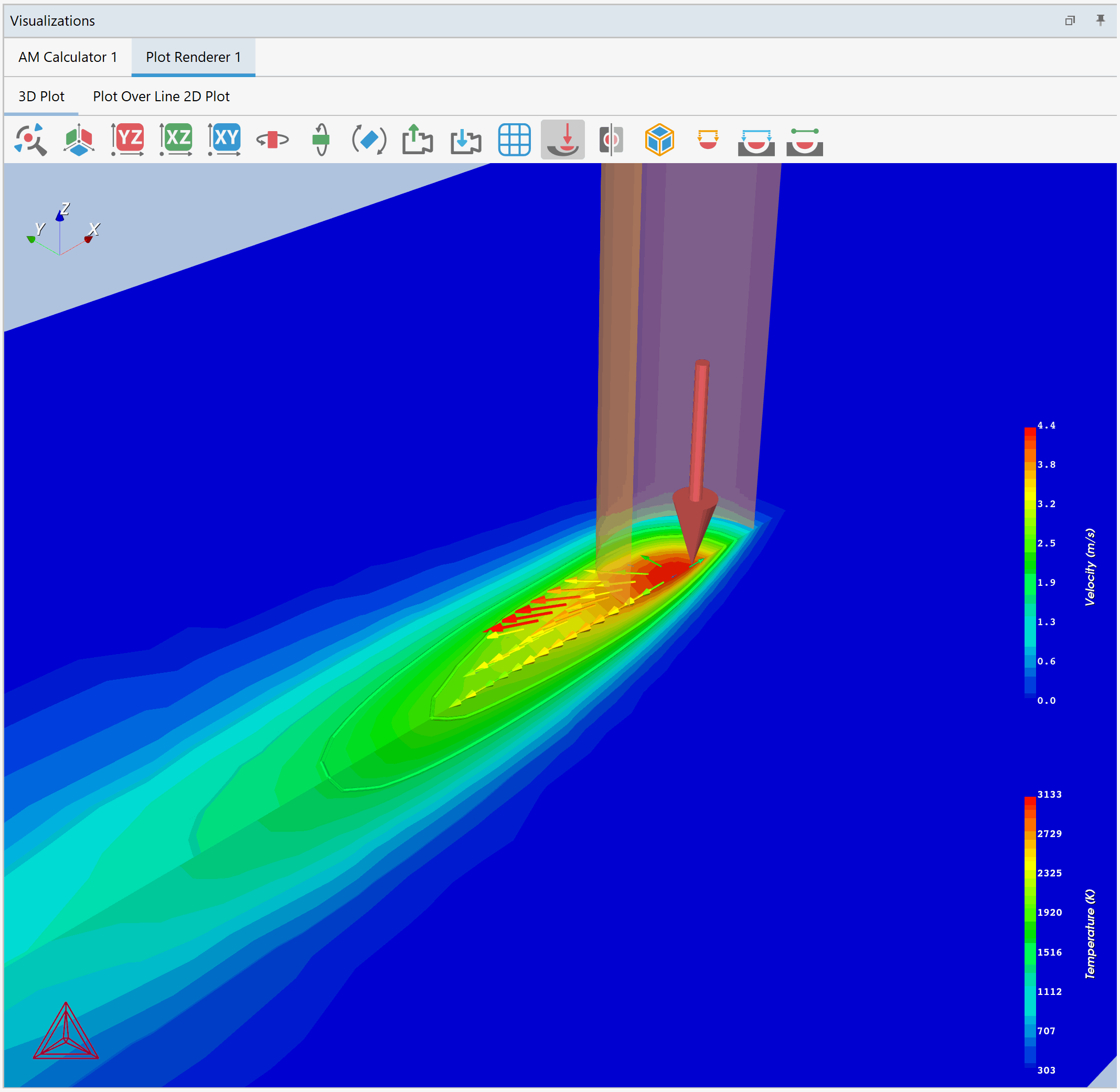The width and height of the screenshot is (1120, 1092).
Task: Toggle the orange 3D bounding box icon
Action: pyautogui.click(x=659, y=140)
